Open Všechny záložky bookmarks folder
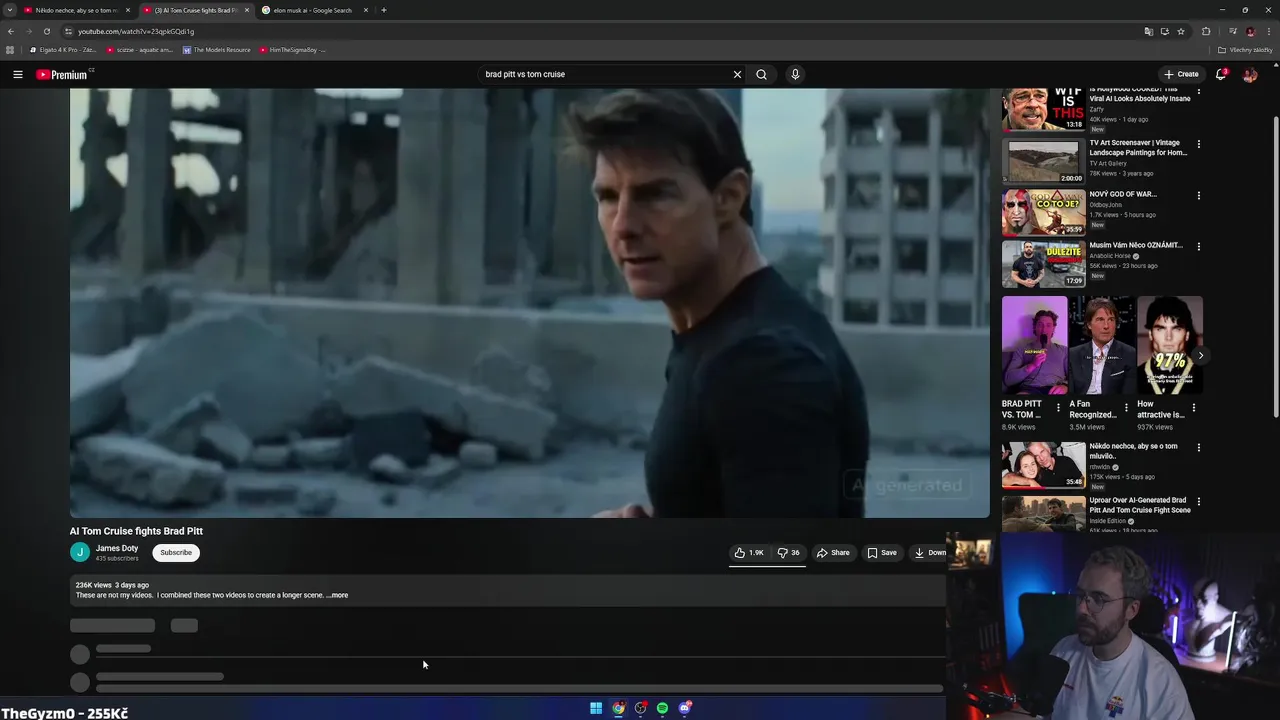Screen dimensions: 1280x720 click(1245, 50)
